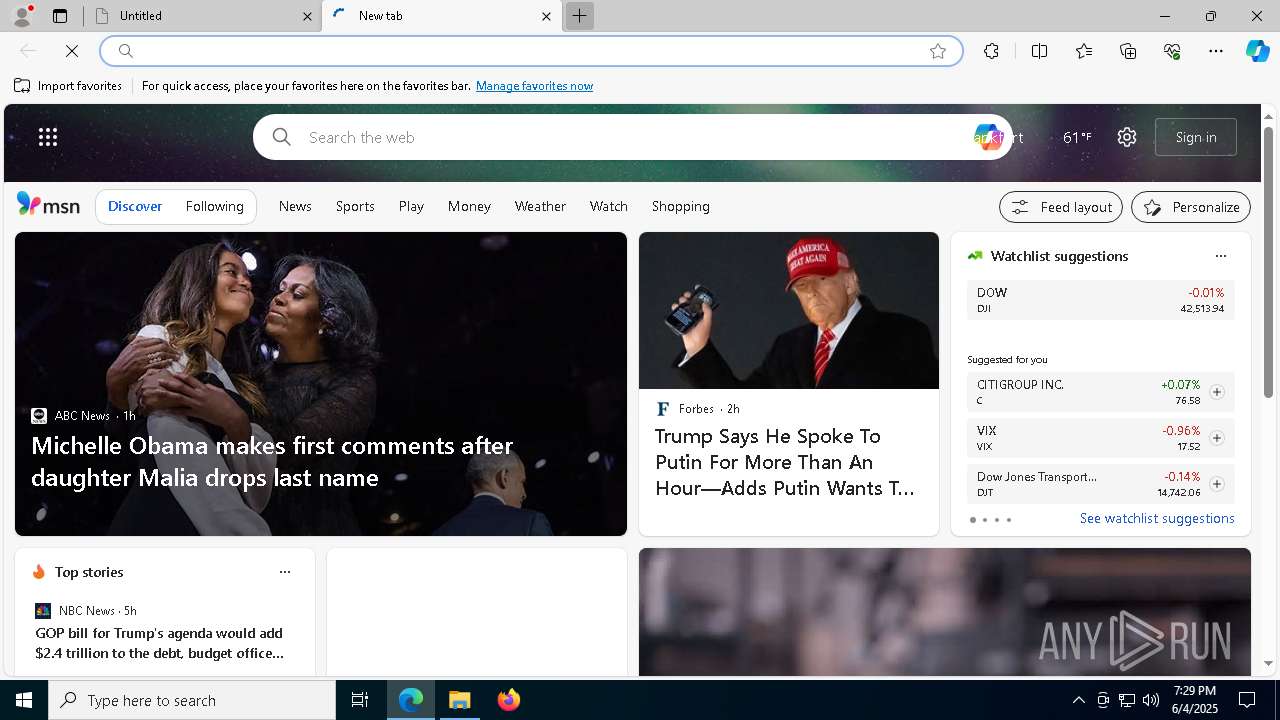Click Manage favorites now link

(x=534, y=86)
